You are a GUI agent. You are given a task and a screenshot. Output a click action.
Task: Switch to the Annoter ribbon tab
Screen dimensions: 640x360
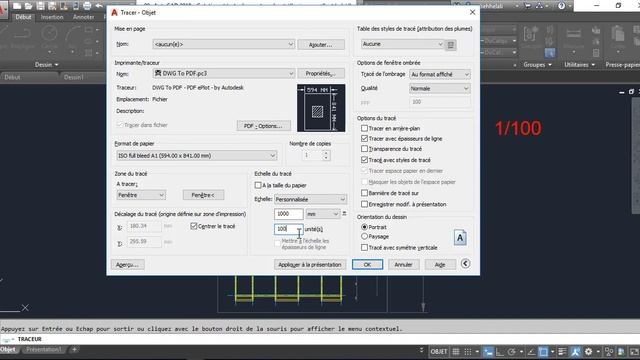83,17
